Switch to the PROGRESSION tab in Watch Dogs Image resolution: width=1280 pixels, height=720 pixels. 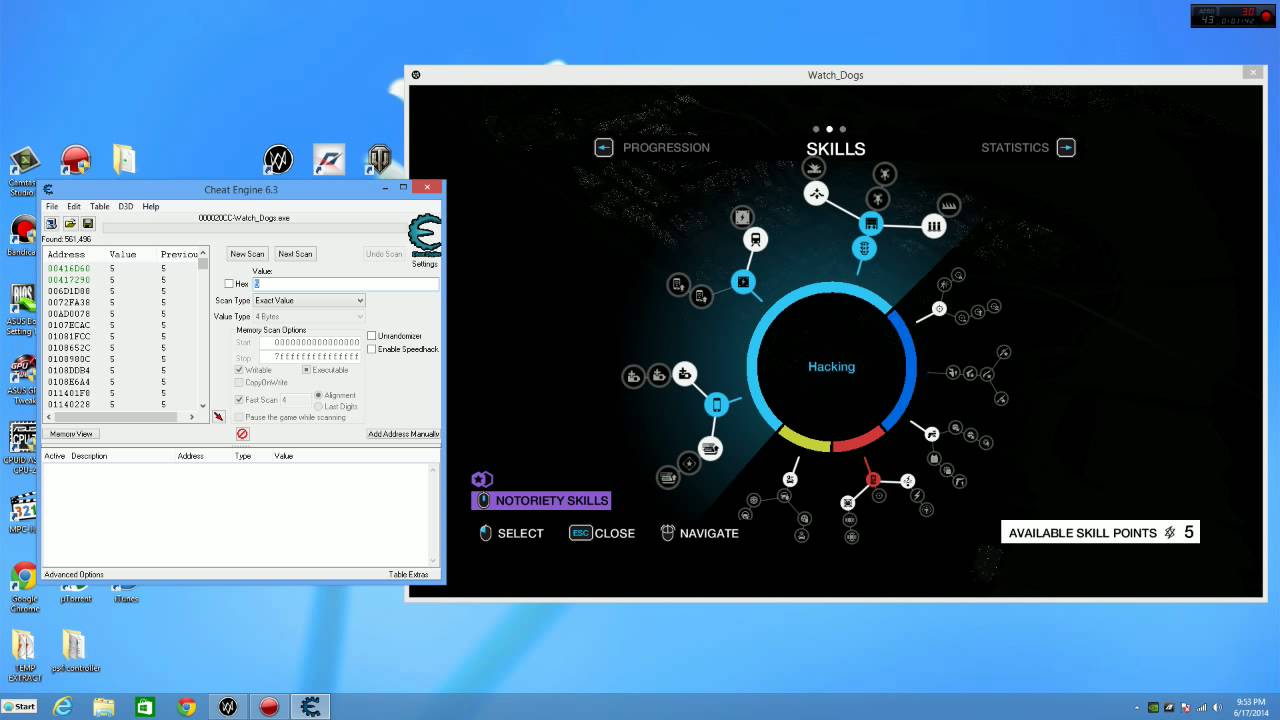[666, 148]
